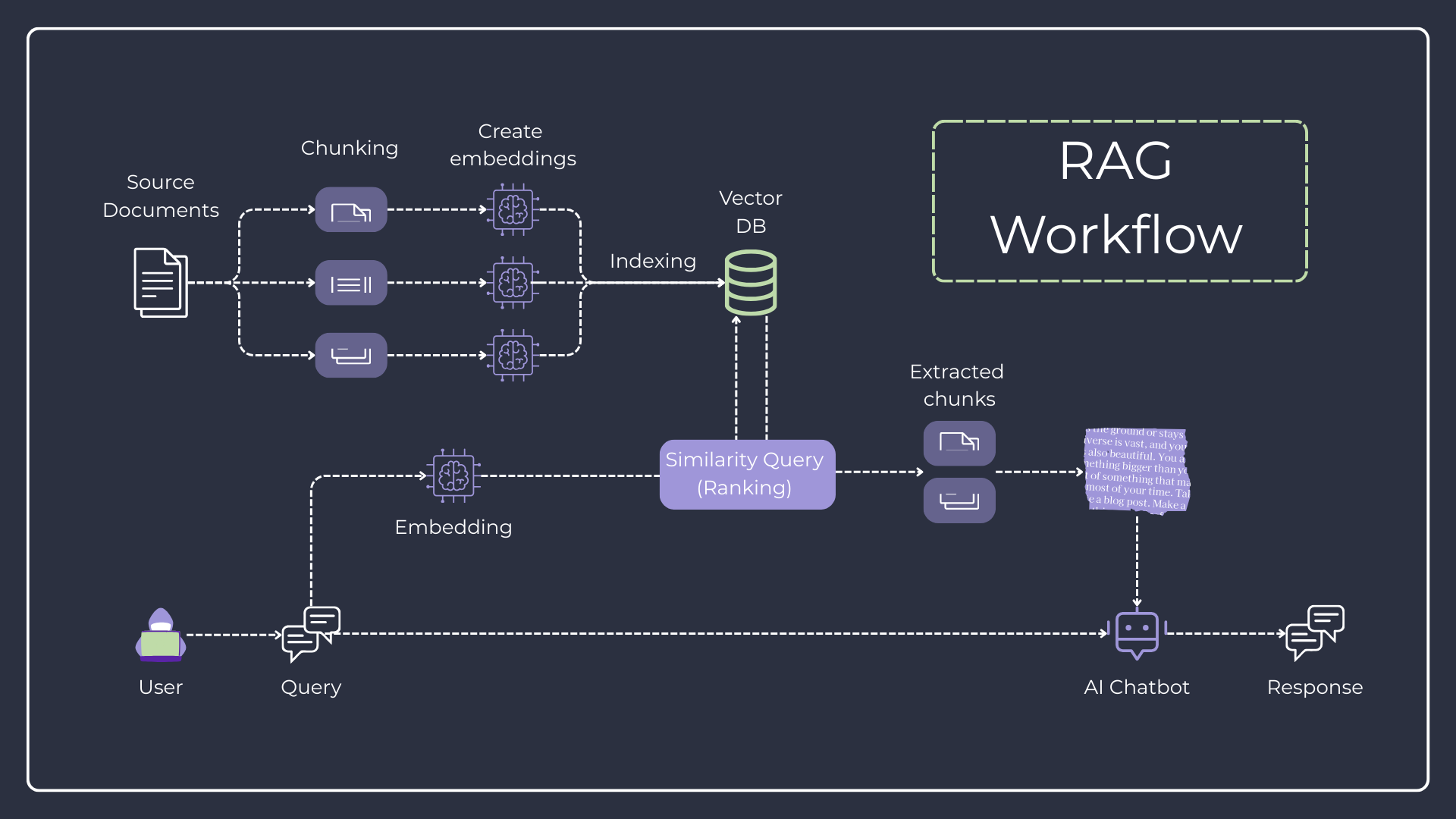The width and height of the screenshot is (1456, 819).
Task: Click the Source Documents file icon
Action: click(x=160, y=282)
